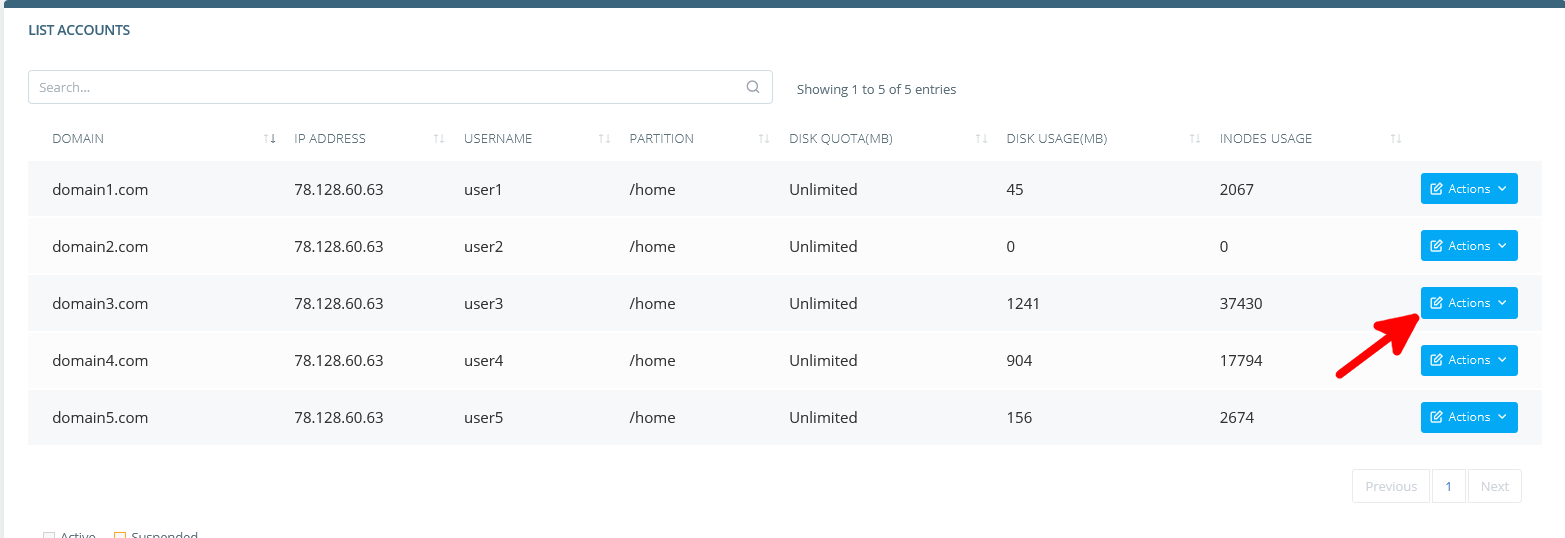Open Actions dropdown for domain2.com
This screenshot has width=1565, height=538.
coord(1468,246)
